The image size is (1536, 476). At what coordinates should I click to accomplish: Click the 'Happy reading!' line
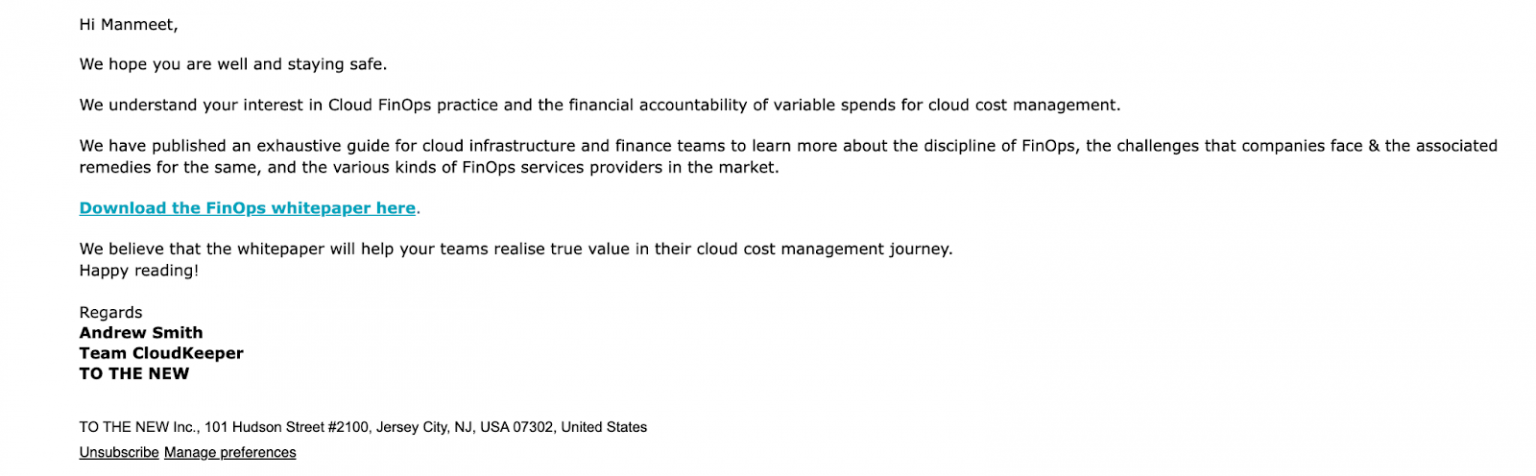tap(139, 271)
